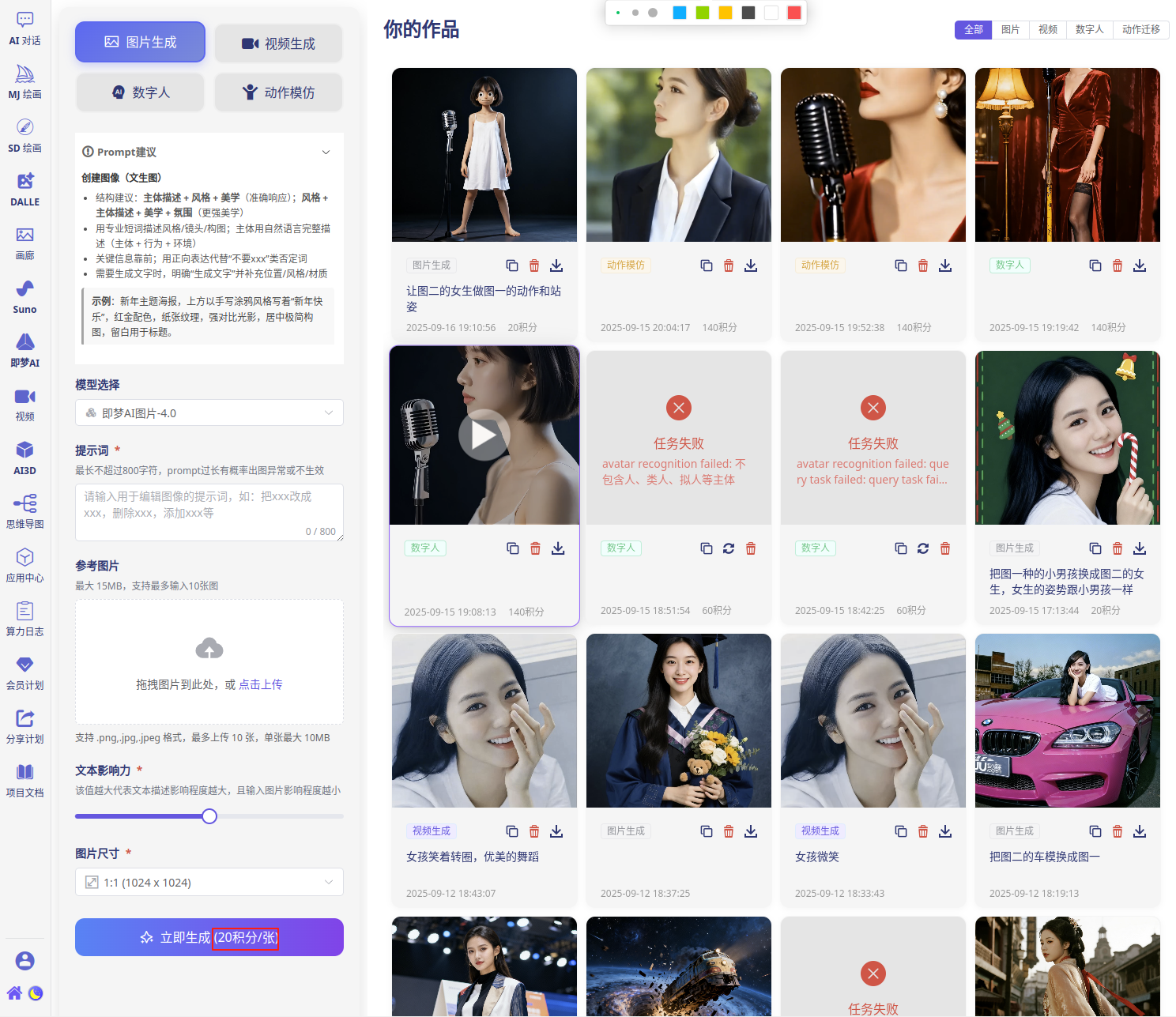Delete the 动作模仿 work from 19:52:38
Image resolution: width=1176 pixels, height=1017 pixels.
pyautogui.click(x=923, y=266)
